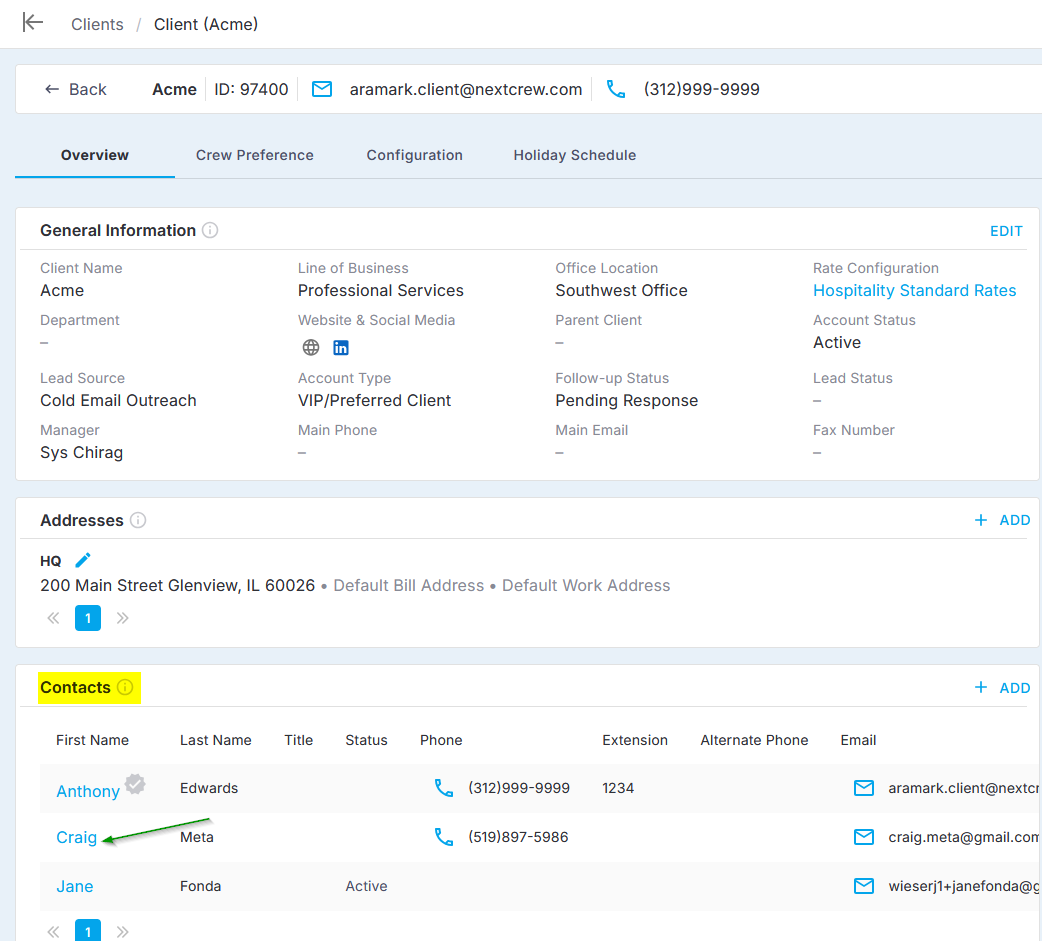1042x941 pixels.
Task: Click the header phone icon
Action: [616, 89]
